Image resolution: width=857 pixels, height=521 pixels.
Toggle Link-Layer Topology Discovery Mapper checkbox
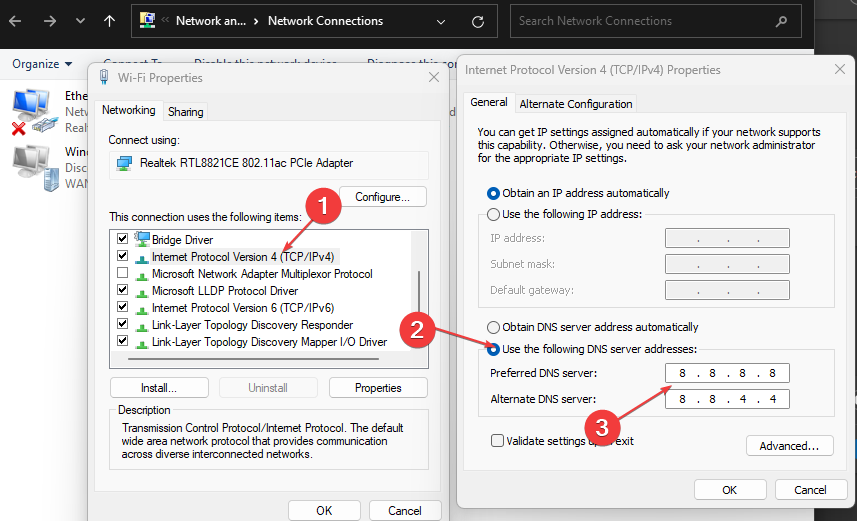click(122, 340)
